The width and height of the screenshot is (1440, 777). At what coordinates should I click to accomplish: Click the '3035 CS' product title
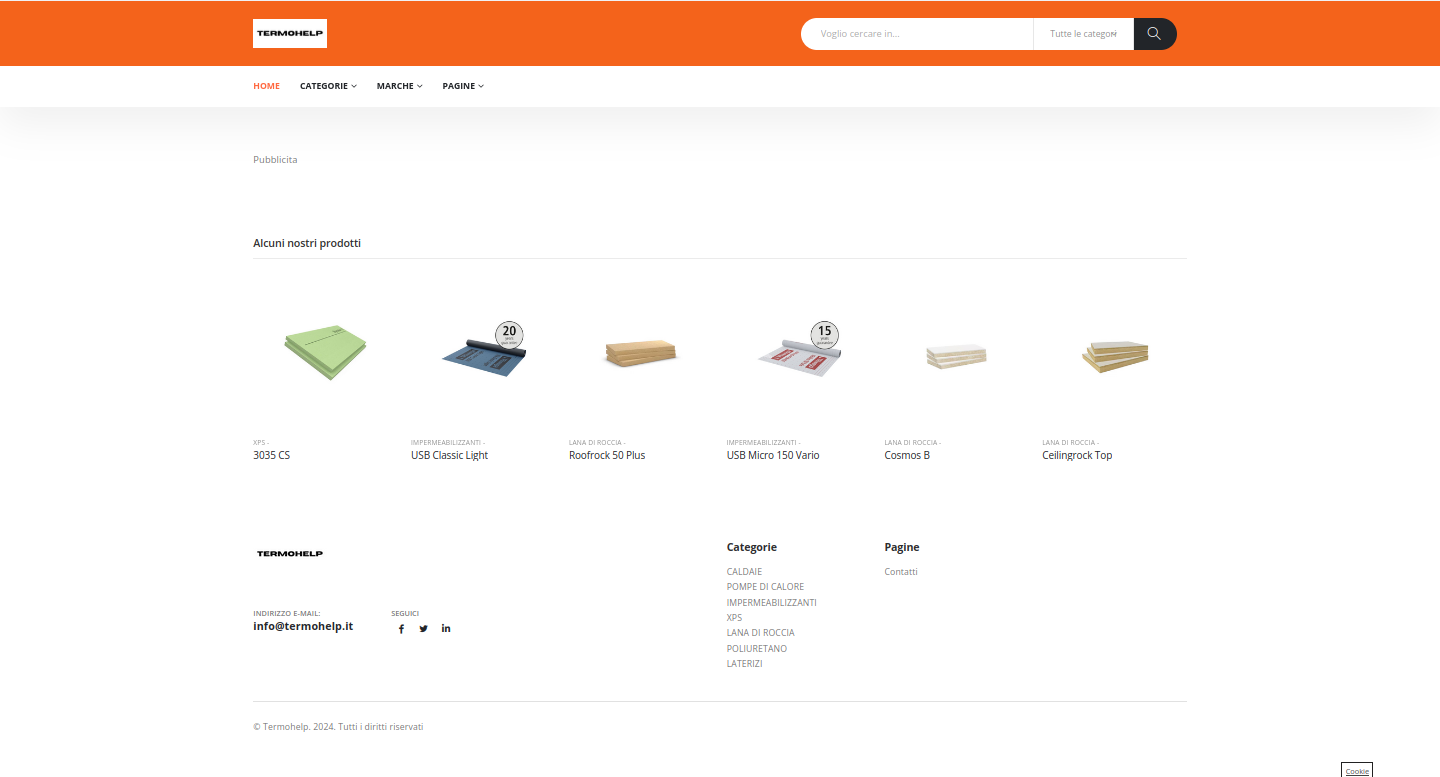[272, 455]
